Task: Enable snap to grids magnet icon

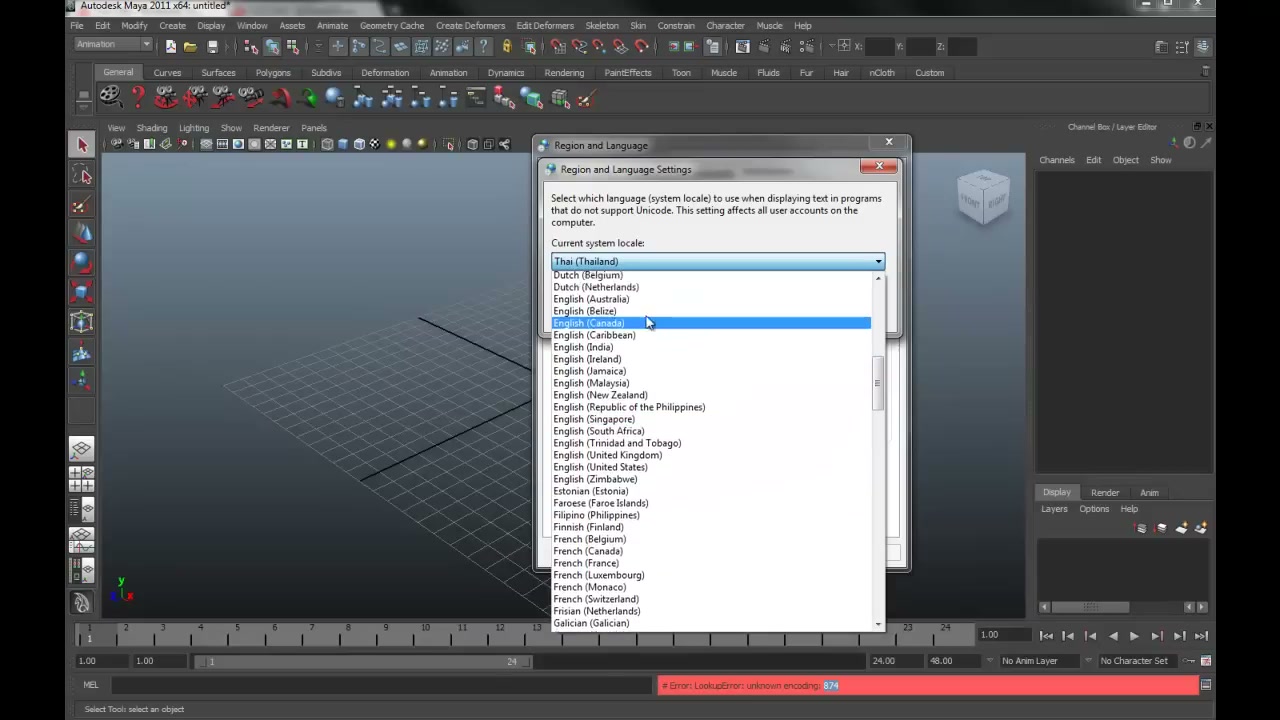Action: point(558,46)
